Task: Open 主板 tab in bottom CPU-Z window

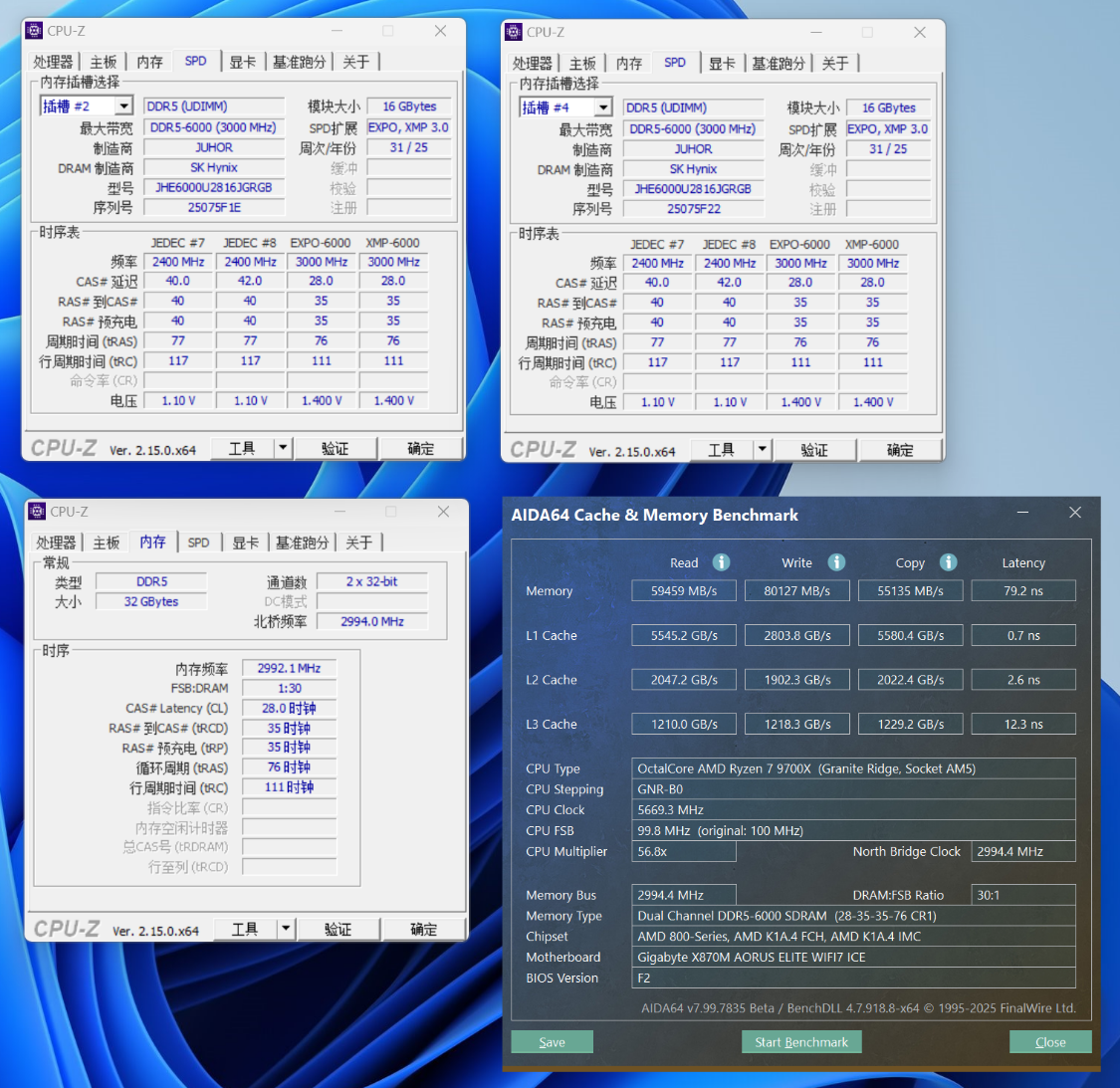Action: pos(106,543)
